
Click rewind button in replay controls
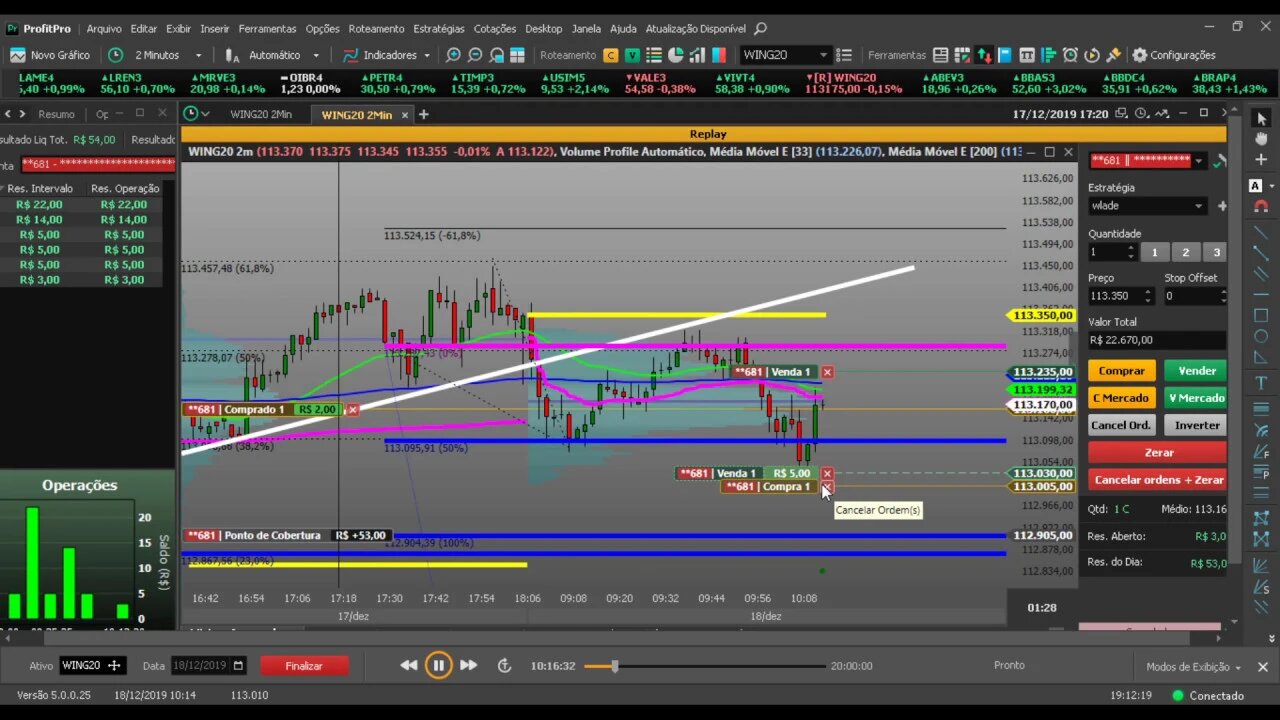tap(409, 665)
